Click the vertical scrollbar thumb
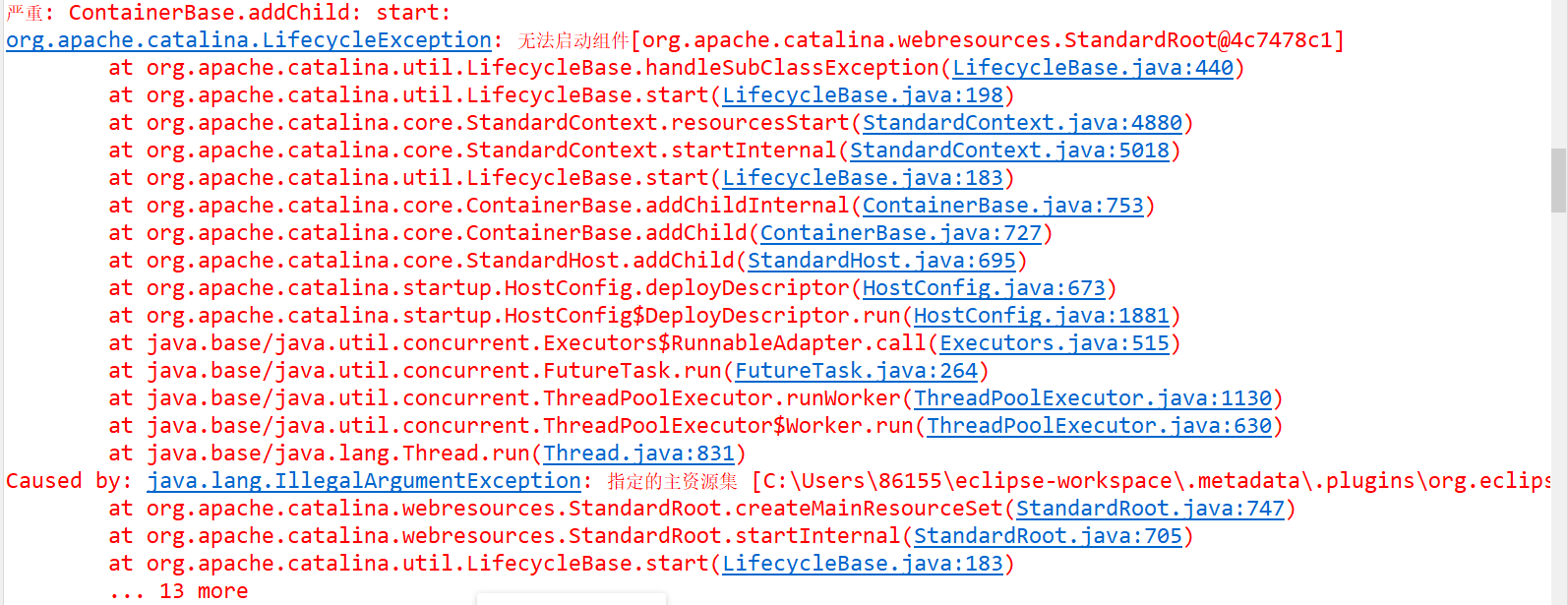This screenshot has width=1568, height=605. (x=1558, y=180)
